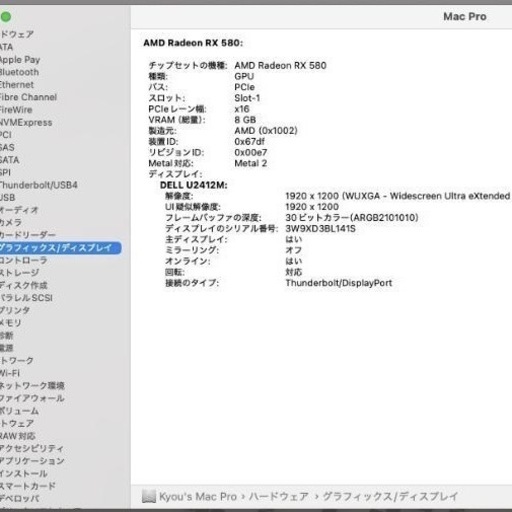Select デベロッパ in sidebar
512x512 pixels.
pyautogui.click(x=20, y=499)
